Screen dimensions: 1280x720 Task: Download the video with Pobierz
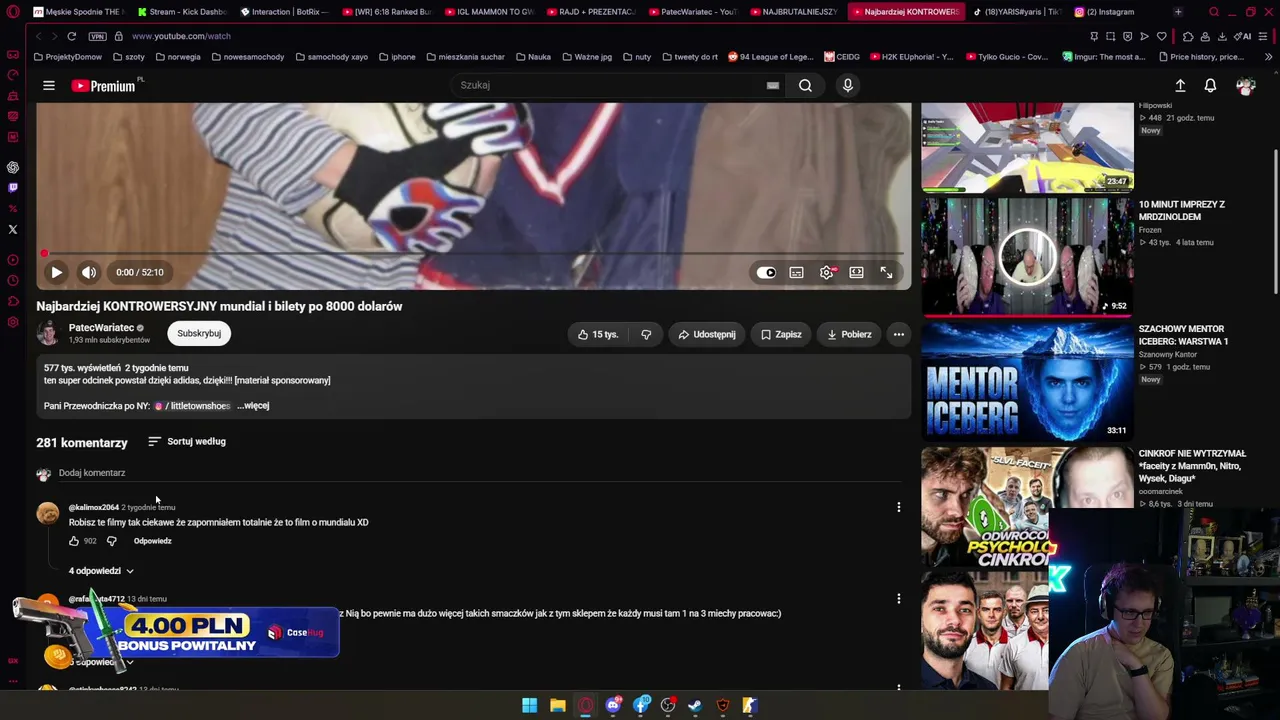coord(849,334)
